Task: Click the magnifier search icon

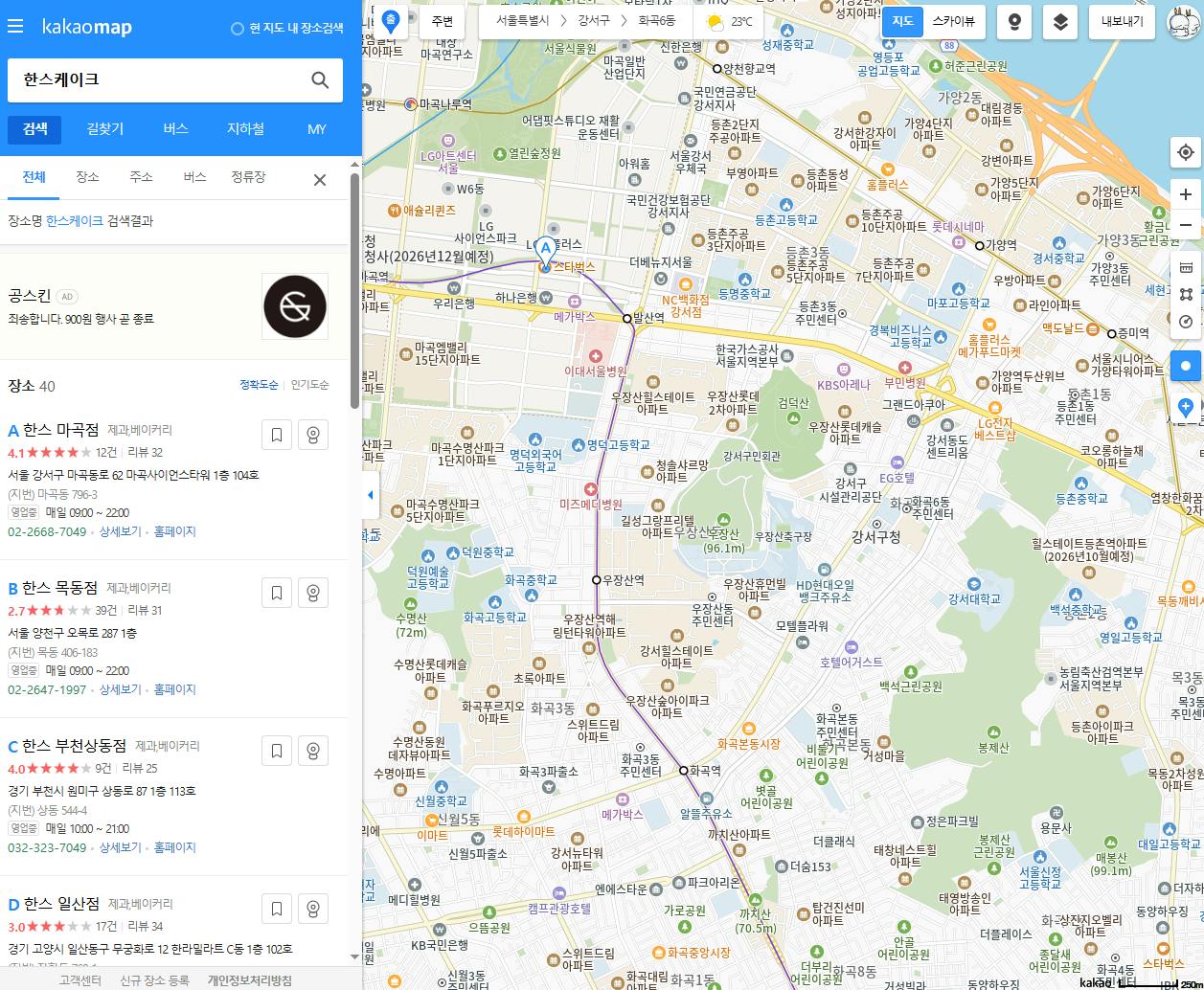Action: pyautogui.click(x=320, y=80)
